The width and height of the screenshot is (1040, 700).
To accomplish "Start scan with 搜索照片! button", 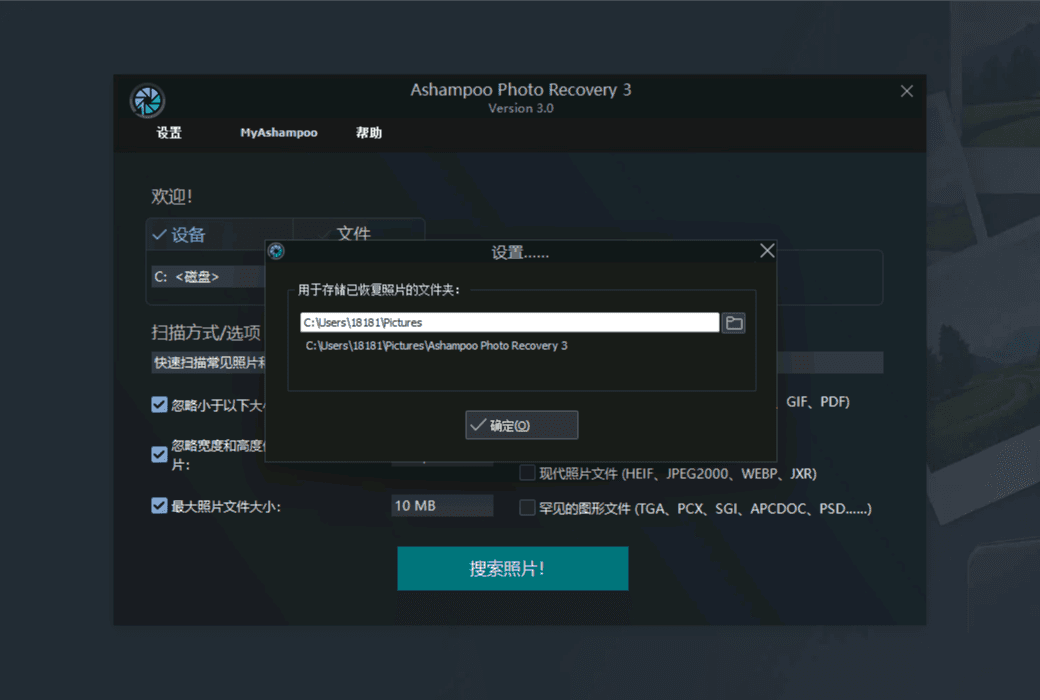I will point(513,569).
